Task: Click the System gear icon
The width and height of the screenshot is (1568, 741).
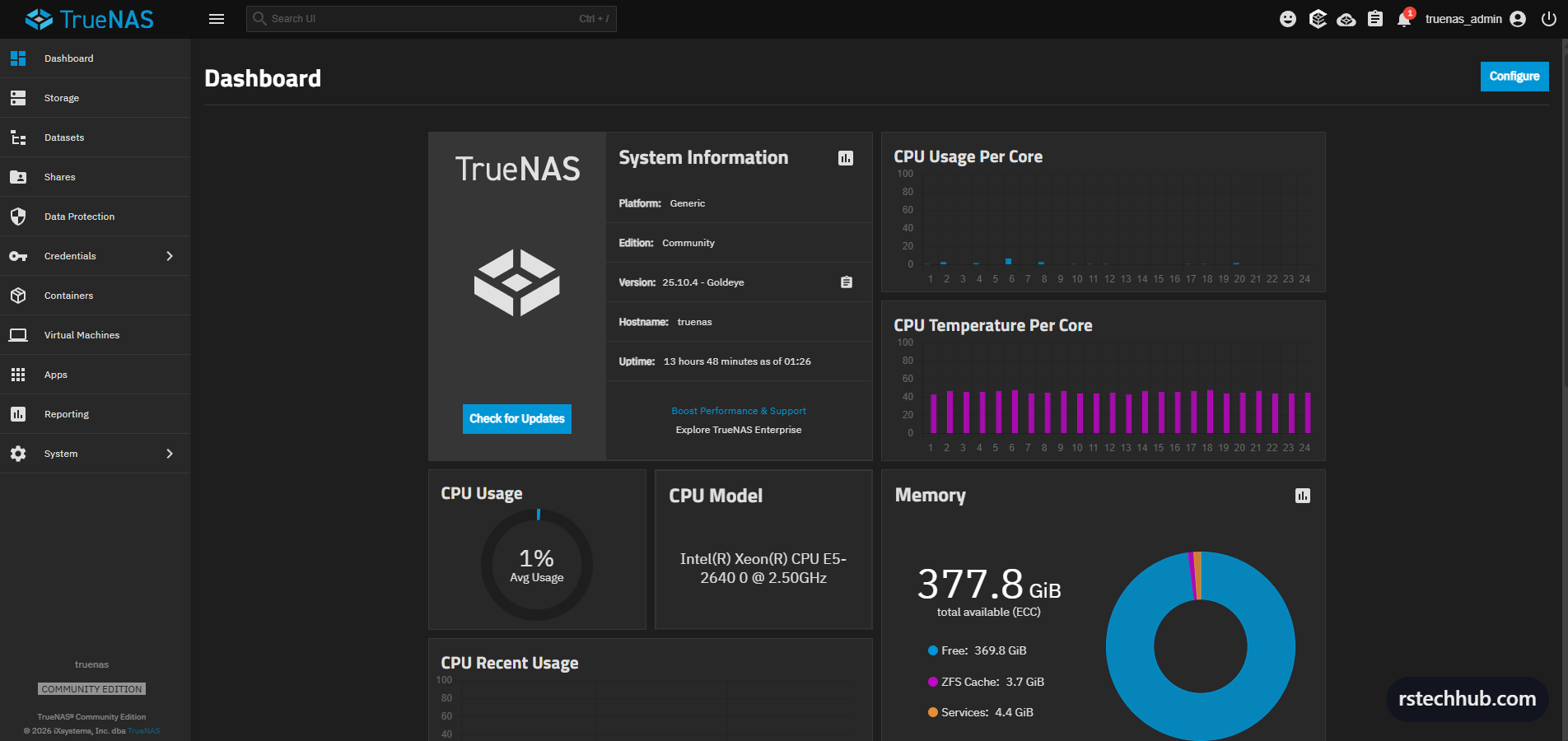Action: pos(18,454)
